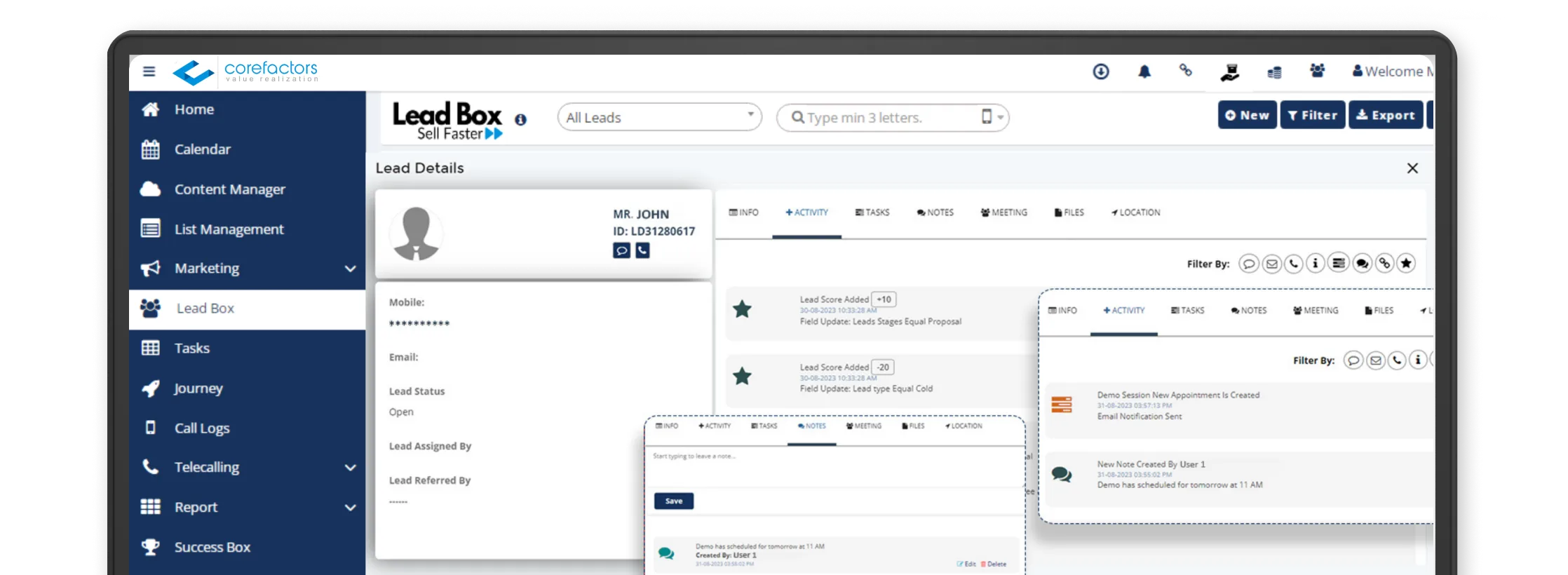
Task: Click Mr. John's avatar picture
Action: [x=417, y=234]
